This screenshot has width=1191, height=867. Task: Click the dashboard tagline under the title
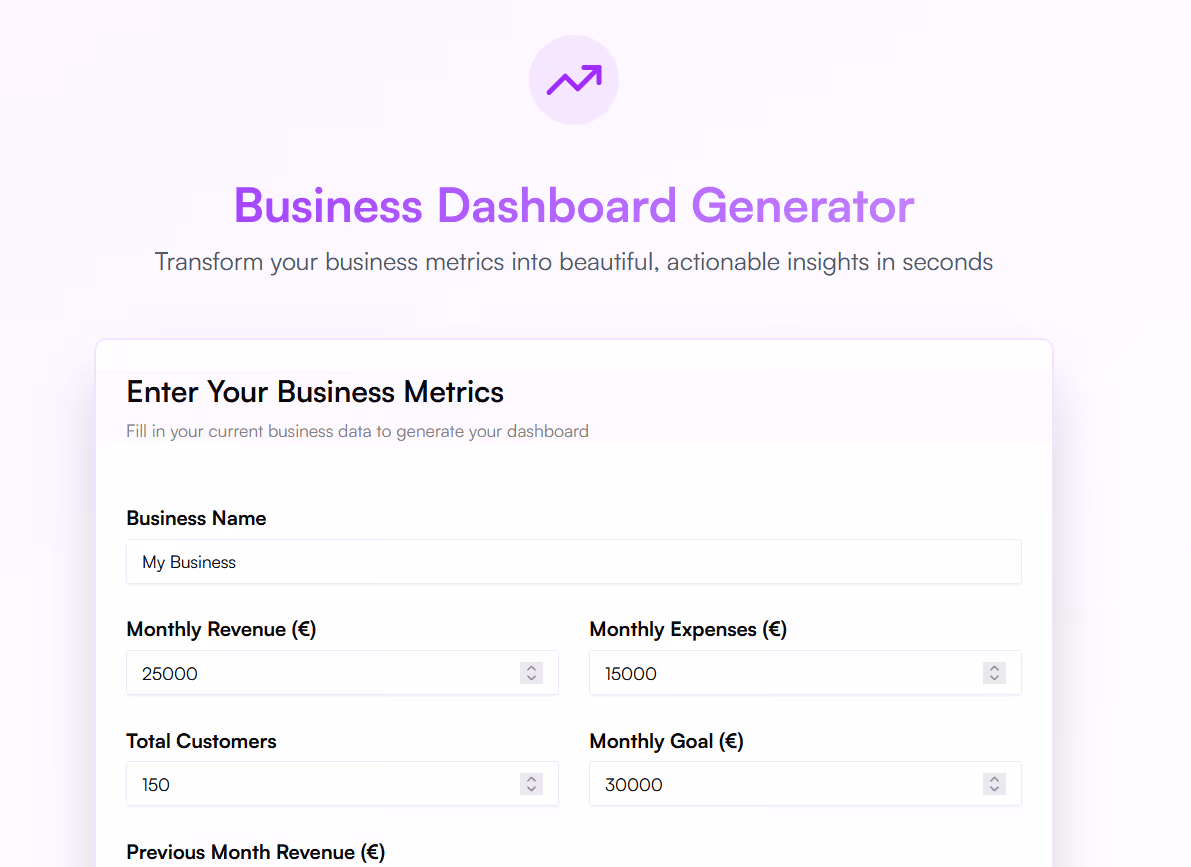coord(573,261)
